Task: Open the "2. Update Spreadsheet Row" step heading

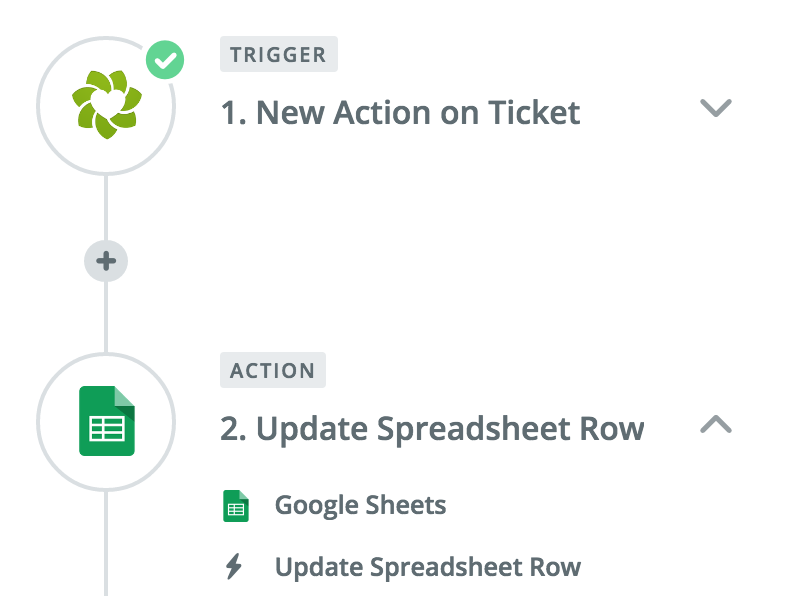Action: click(x=432, y=429)
